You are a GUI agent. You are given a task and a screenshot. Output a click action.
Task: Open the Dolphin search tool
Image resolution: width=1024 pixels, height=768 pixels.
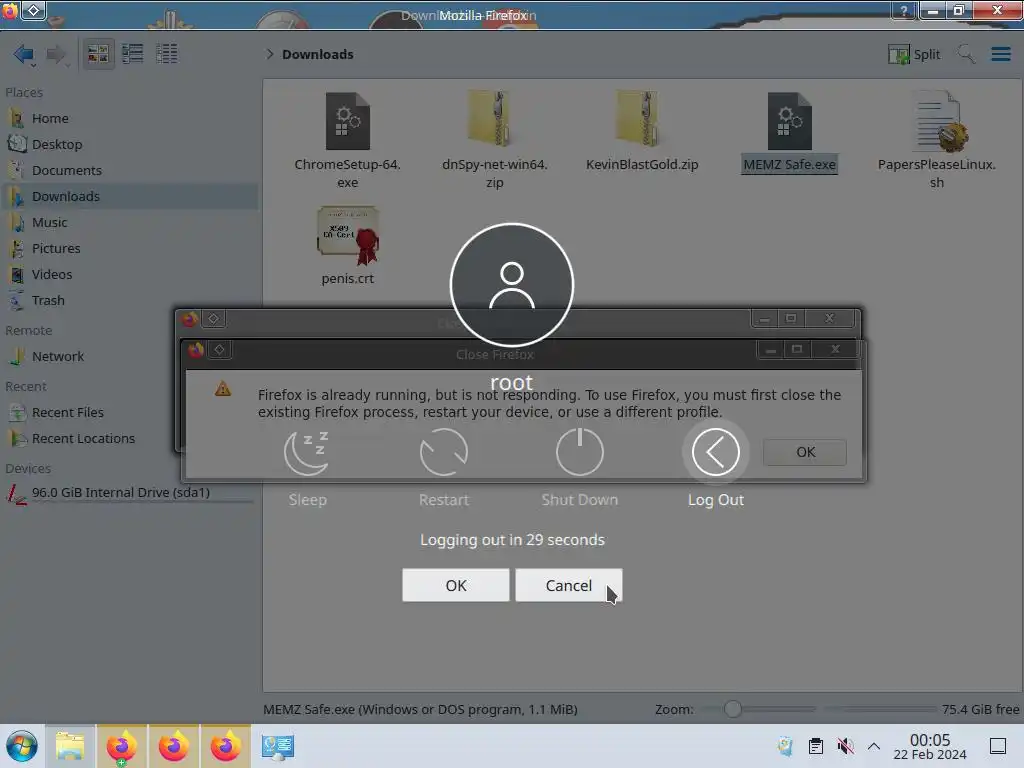(x=966, y=54)
